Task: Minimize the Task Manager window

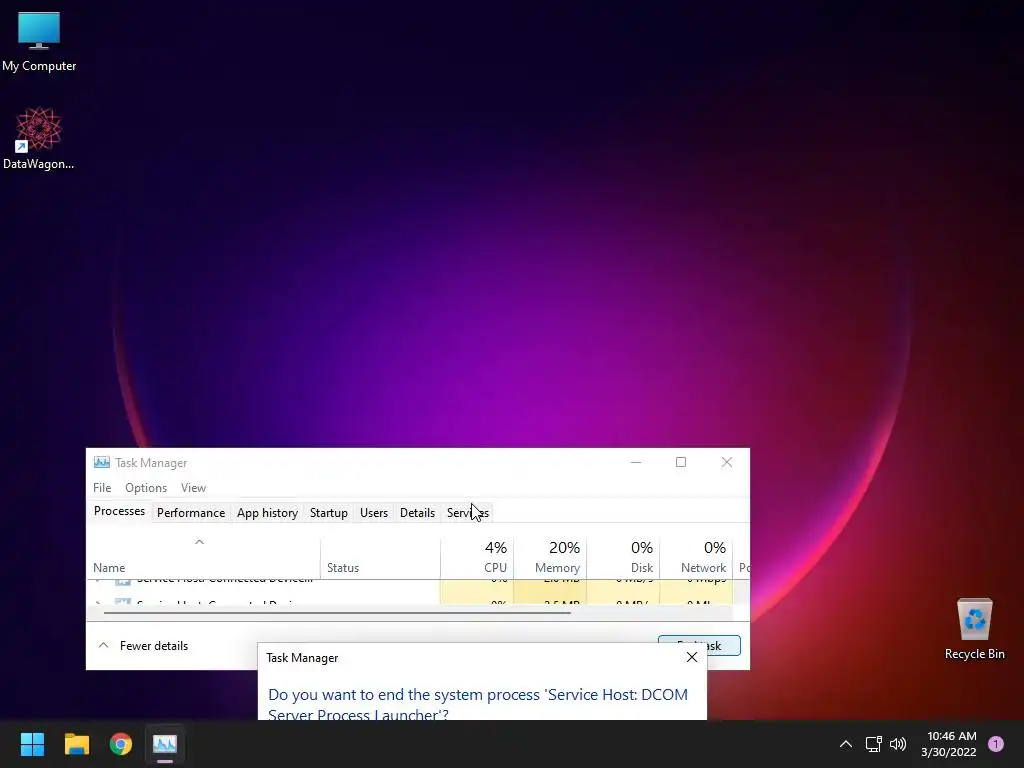Action: (x=636, y=462)
